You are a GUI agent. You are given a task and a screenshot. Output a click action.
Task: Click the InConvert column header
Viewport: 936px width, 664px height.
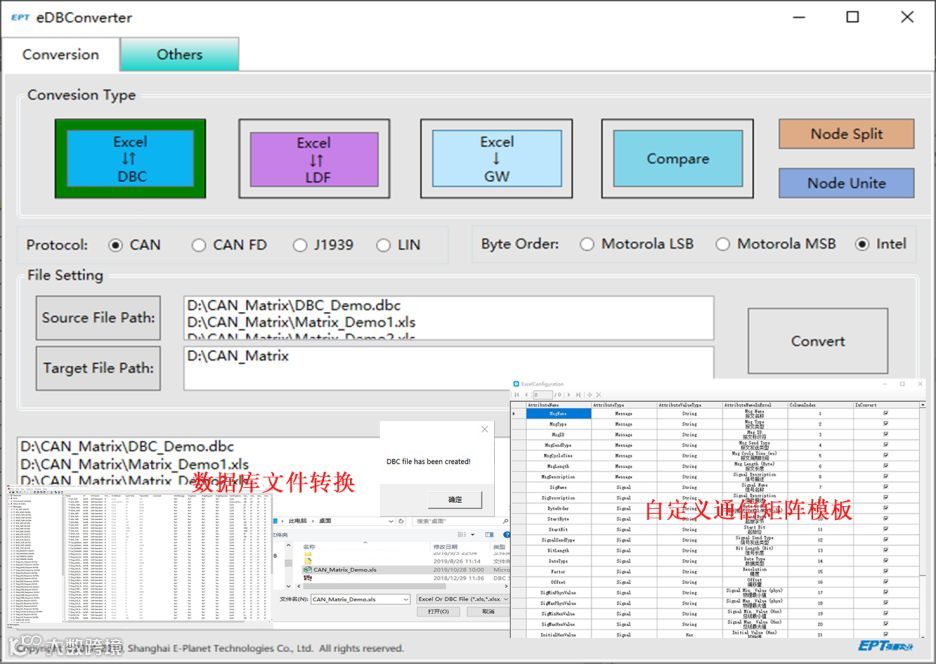pyautogui.click(x=886, y=405)
